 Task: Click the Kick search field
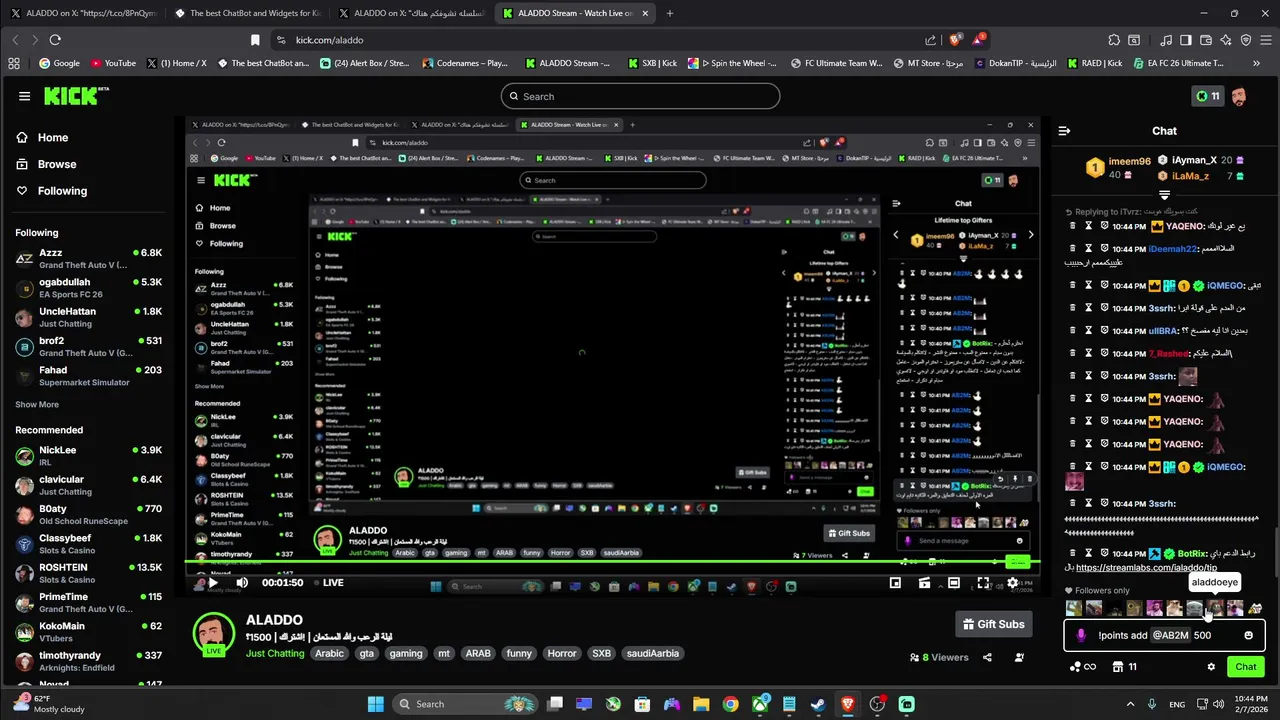click(640, 96)
